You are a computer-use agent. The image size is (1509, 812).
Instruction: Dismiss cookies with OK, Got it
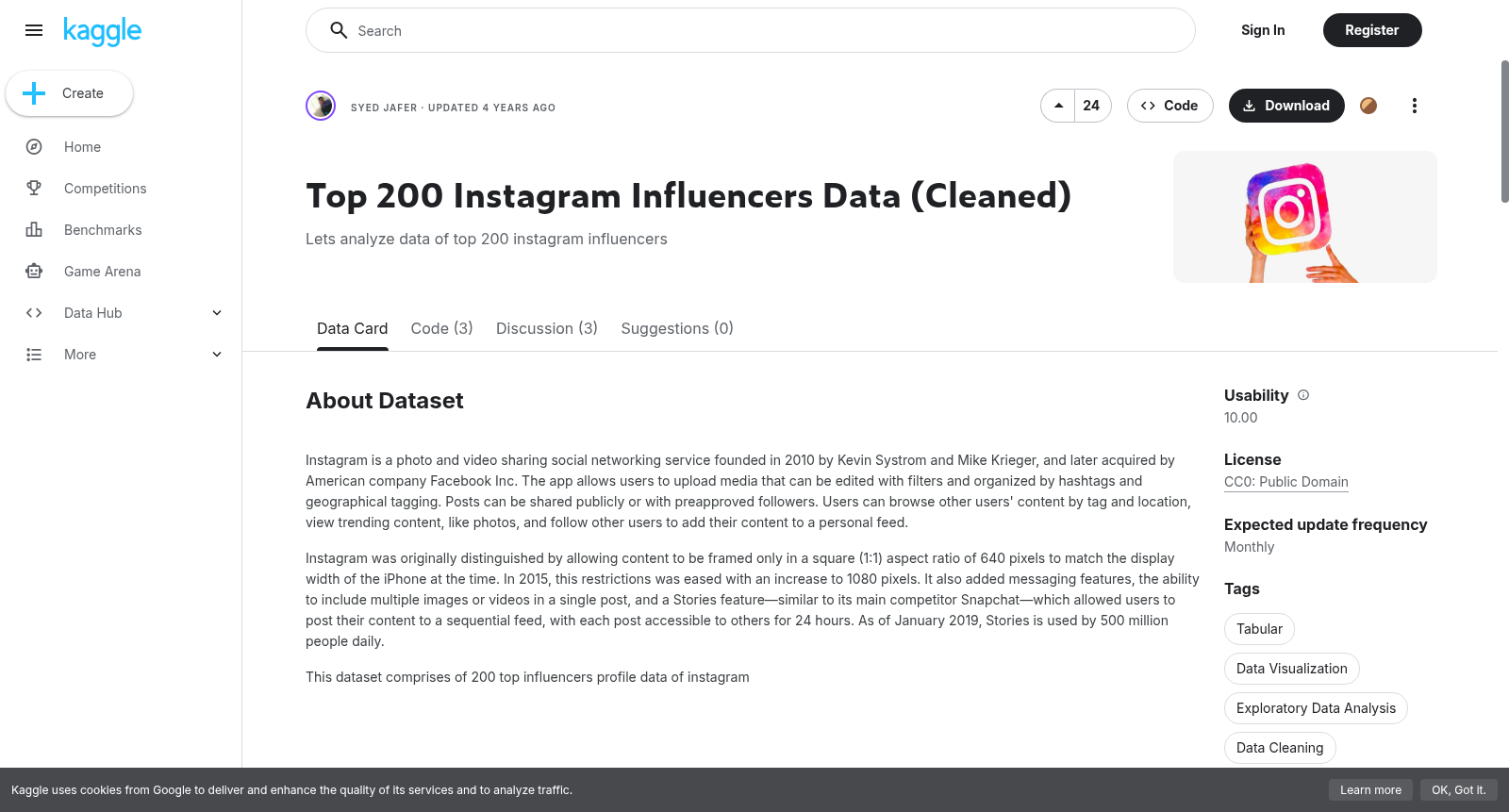(1458, 790)
